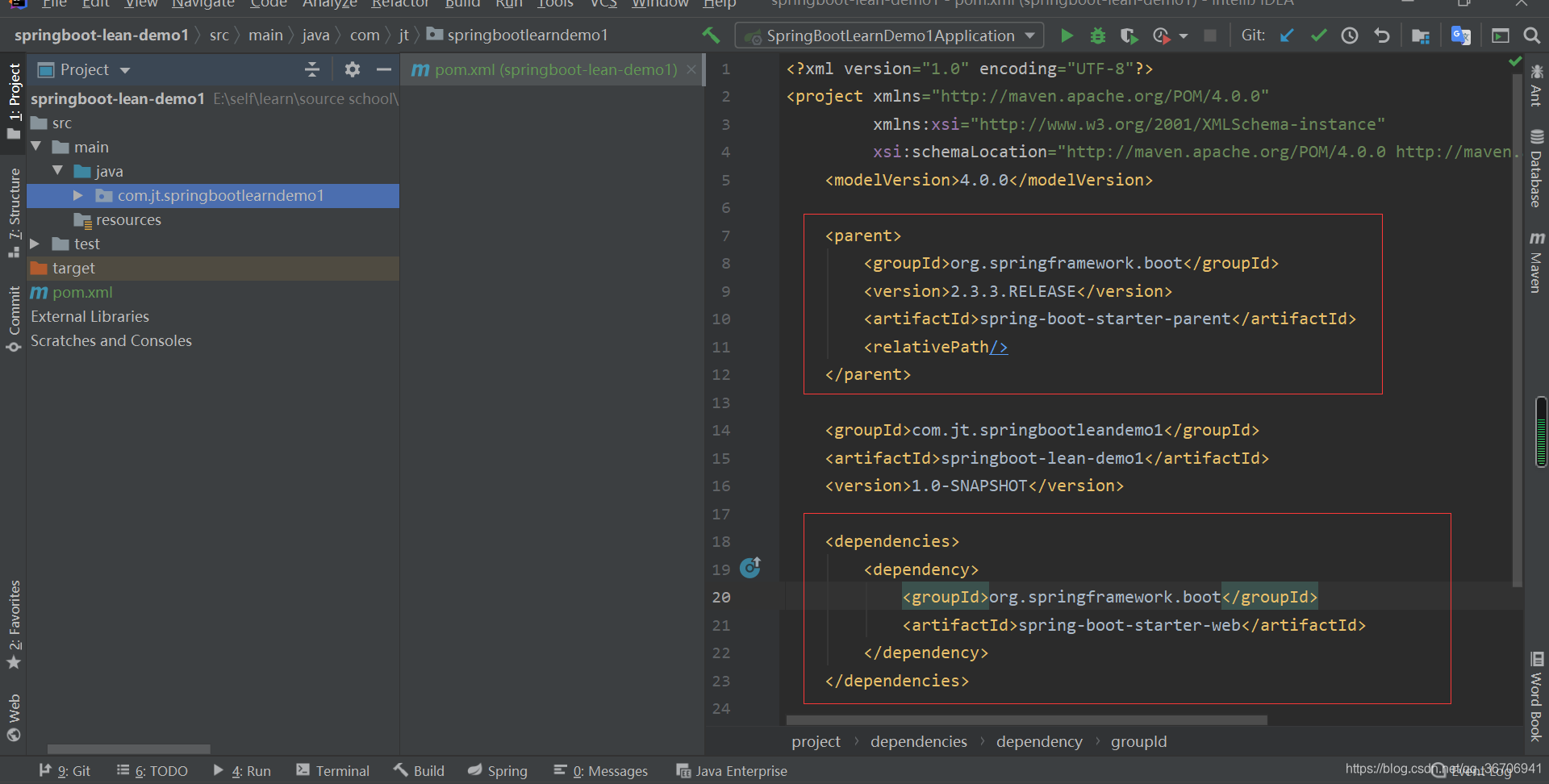The width and height of the screenshot is (1549, 784).
Task: Open the 4: Run tool window
Action: pos(242,771)
